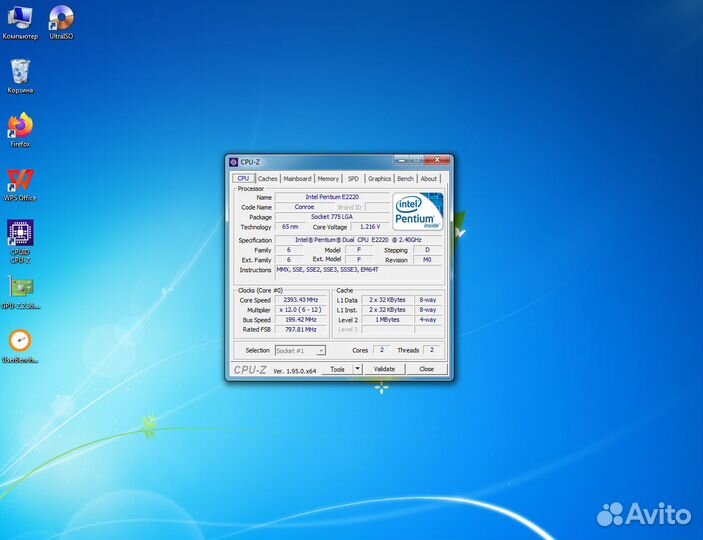Open the Корзина recycle bin
703x540 pixels.
coord(20,76)
